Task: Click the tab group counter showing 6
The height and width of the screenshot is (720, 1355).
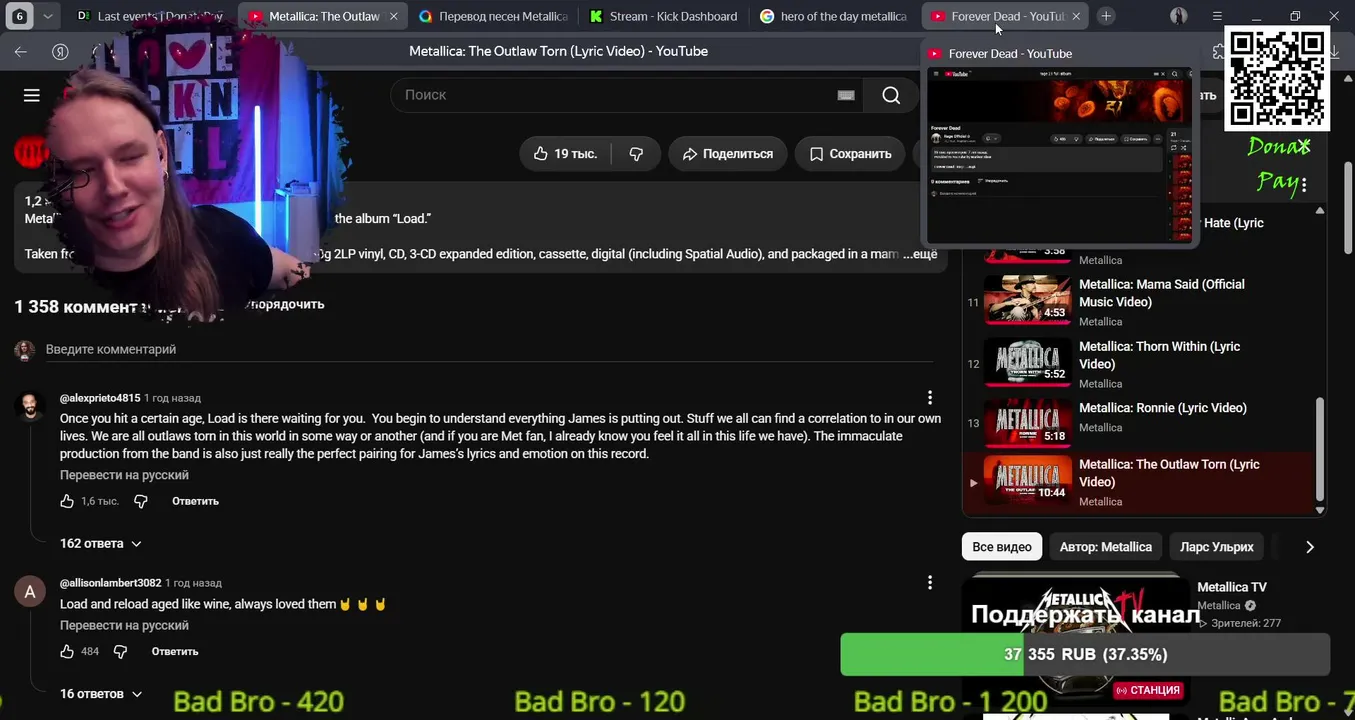Action: click(20, 16)
